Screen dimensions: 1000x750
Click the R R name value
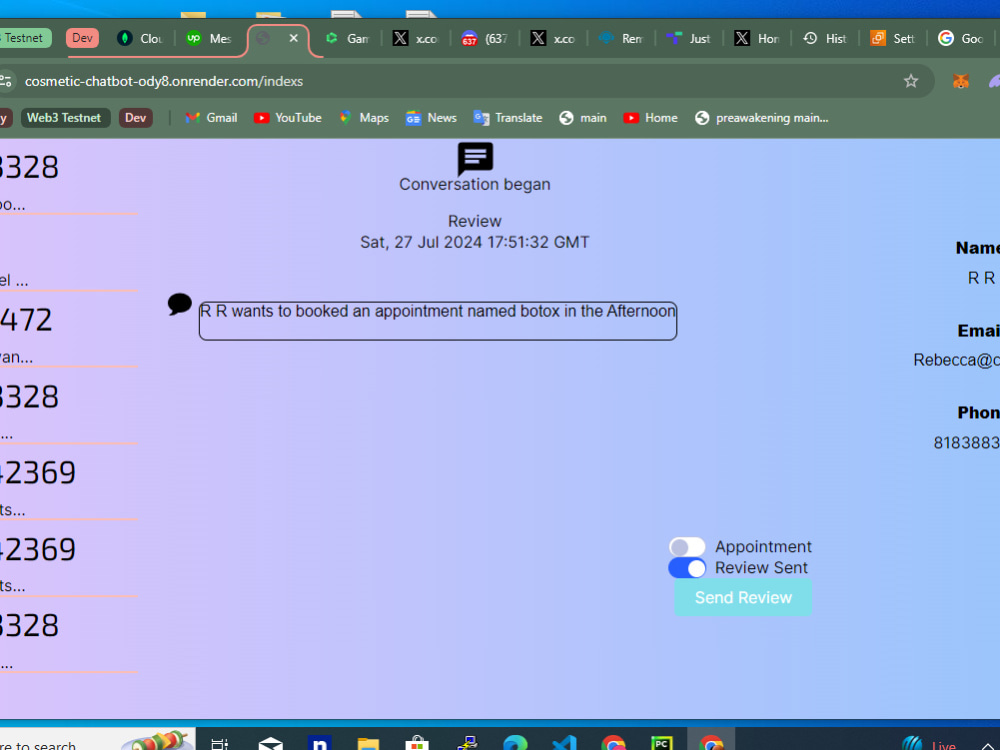pyautogui.click(x=982, y=277)
